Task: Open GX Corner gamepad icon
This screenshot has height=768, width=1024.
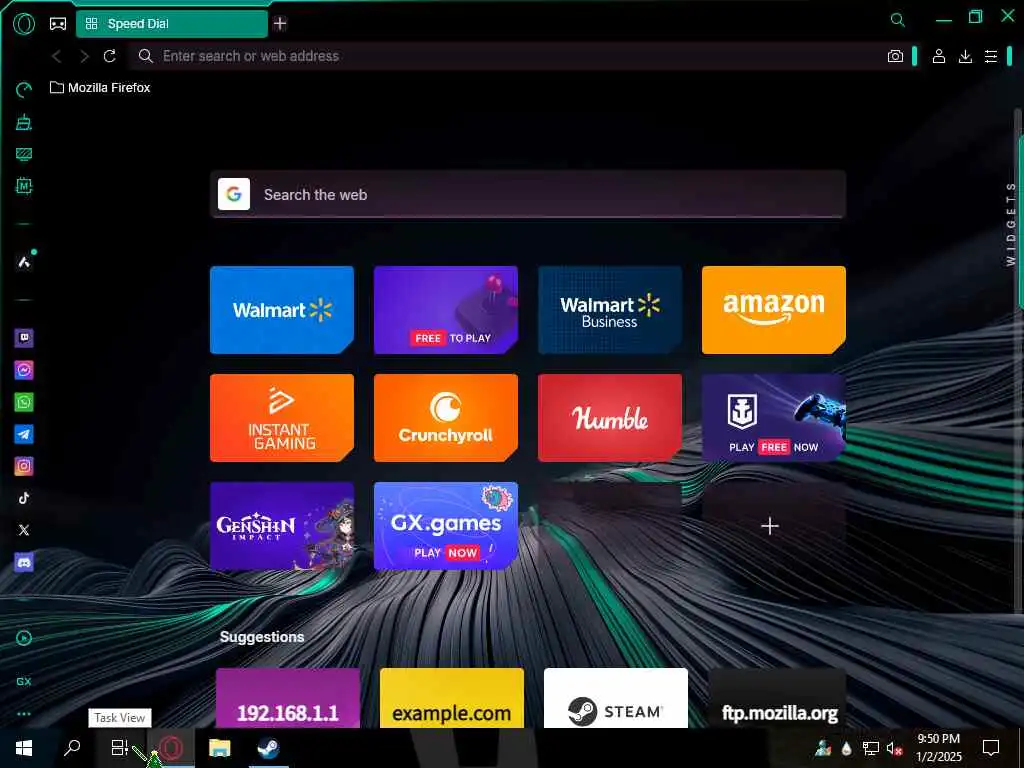Action: [58, 24]
